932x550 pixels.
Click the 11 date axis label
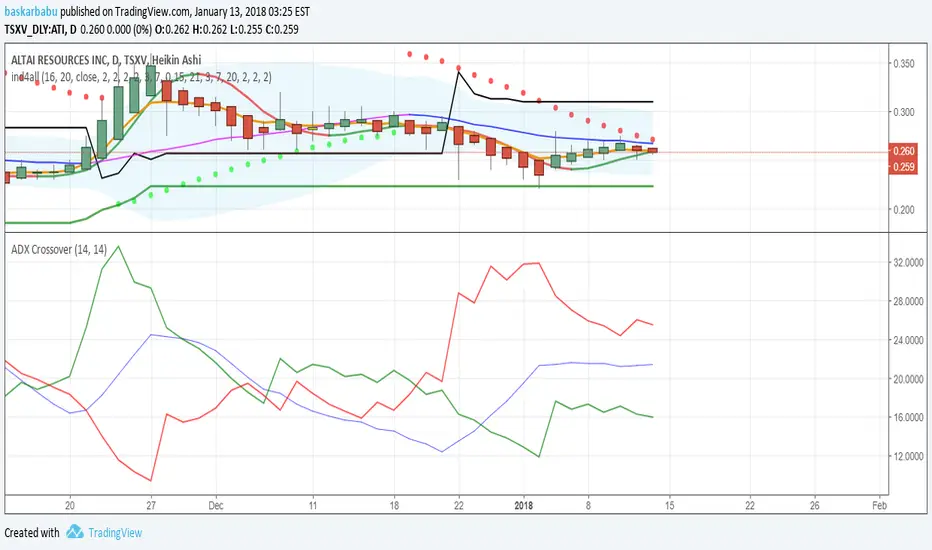tap(313, 505)
